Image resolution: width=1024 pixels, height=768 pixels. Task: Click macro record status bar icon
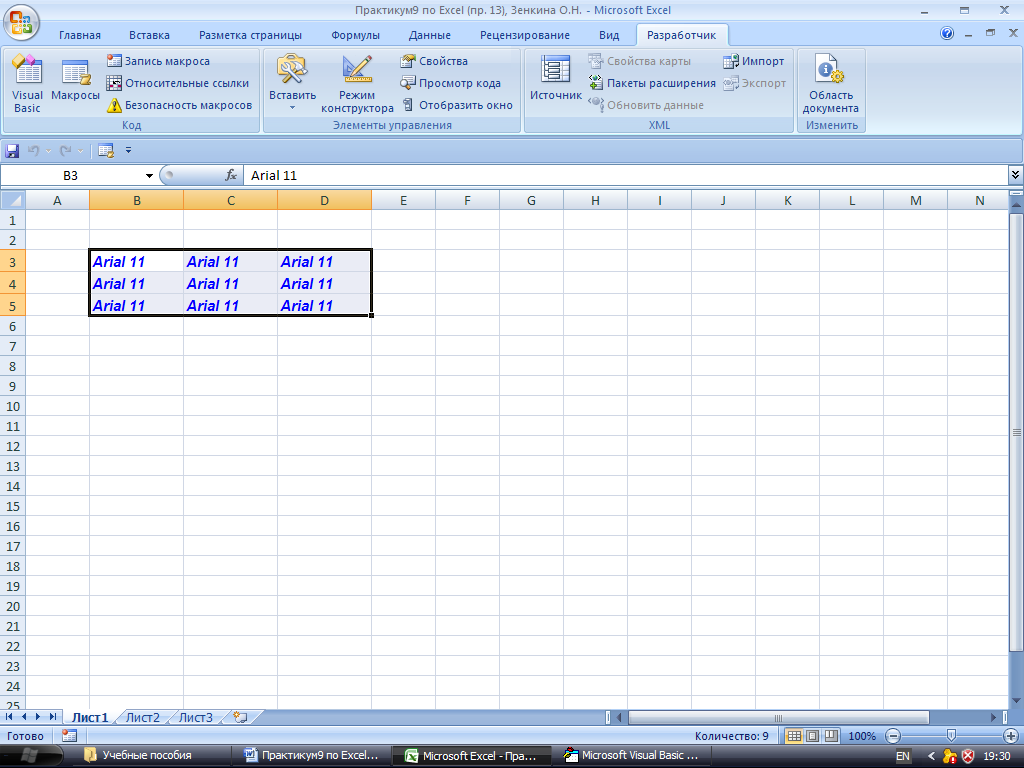click(x=69, y=736)
